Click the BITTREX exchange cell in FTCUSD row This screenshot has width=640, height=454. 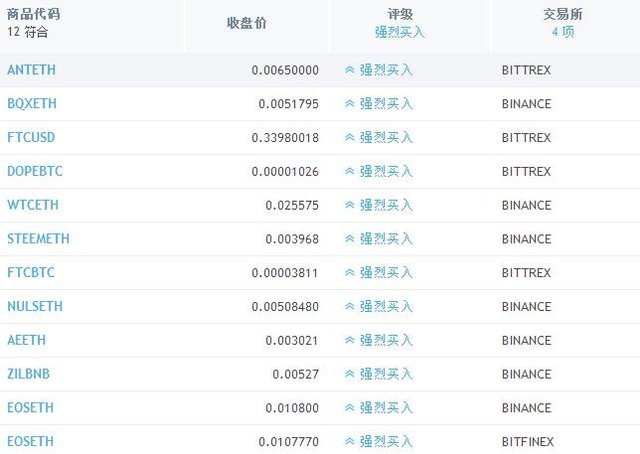(527, 138)
